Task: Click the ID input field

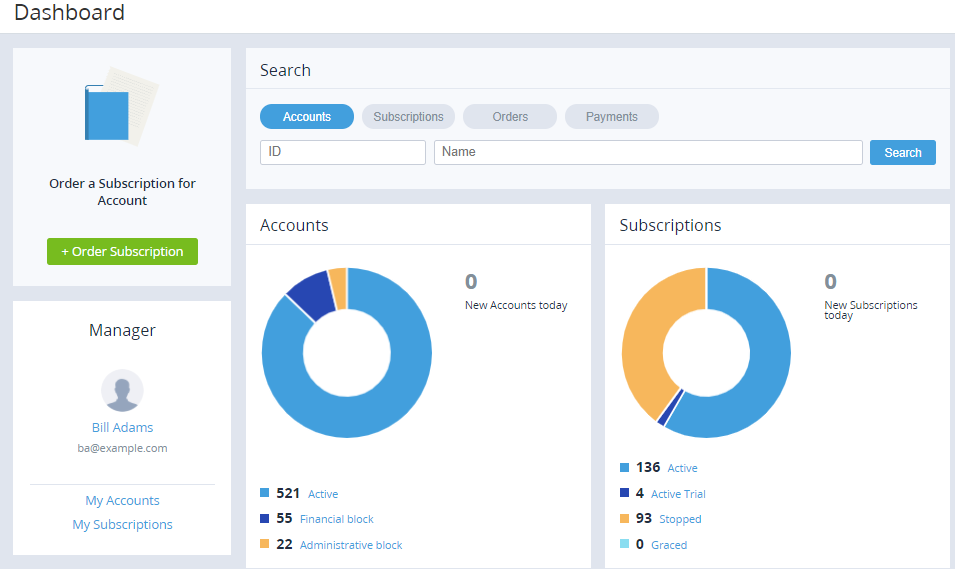Action: (x=343, y=152)
